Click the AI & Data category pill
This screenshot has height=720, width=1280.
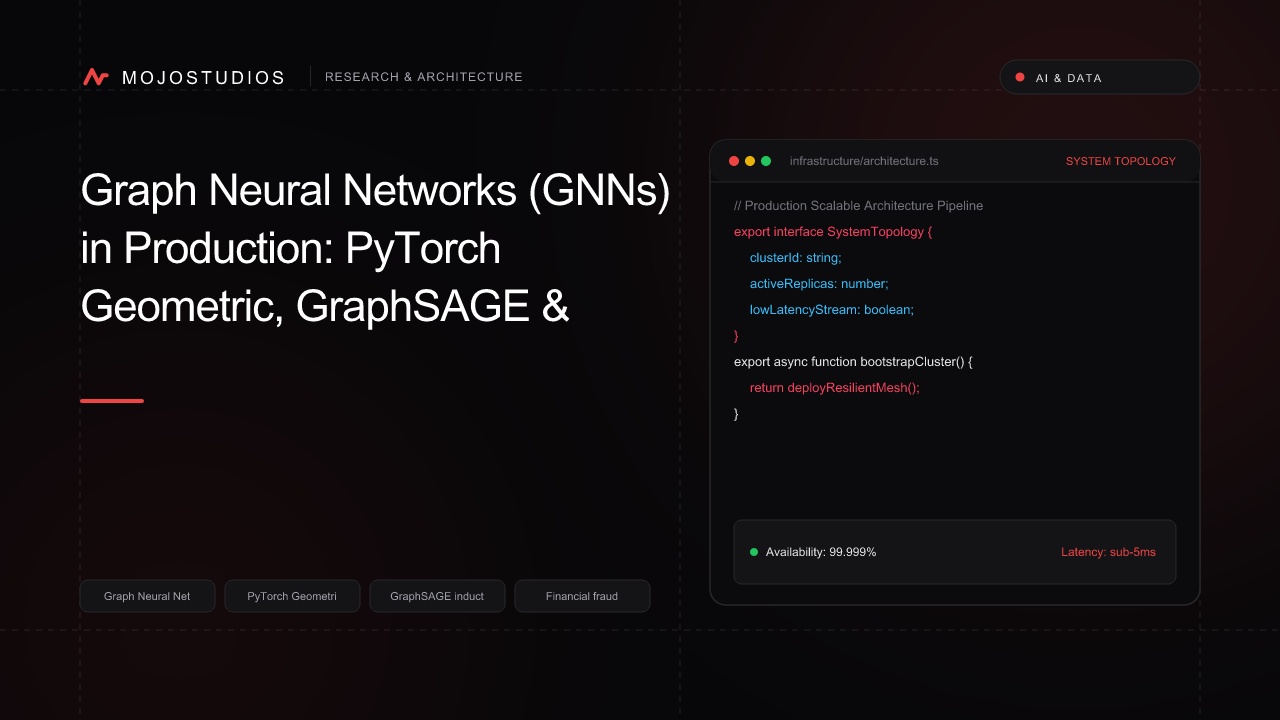point(1100,77)
